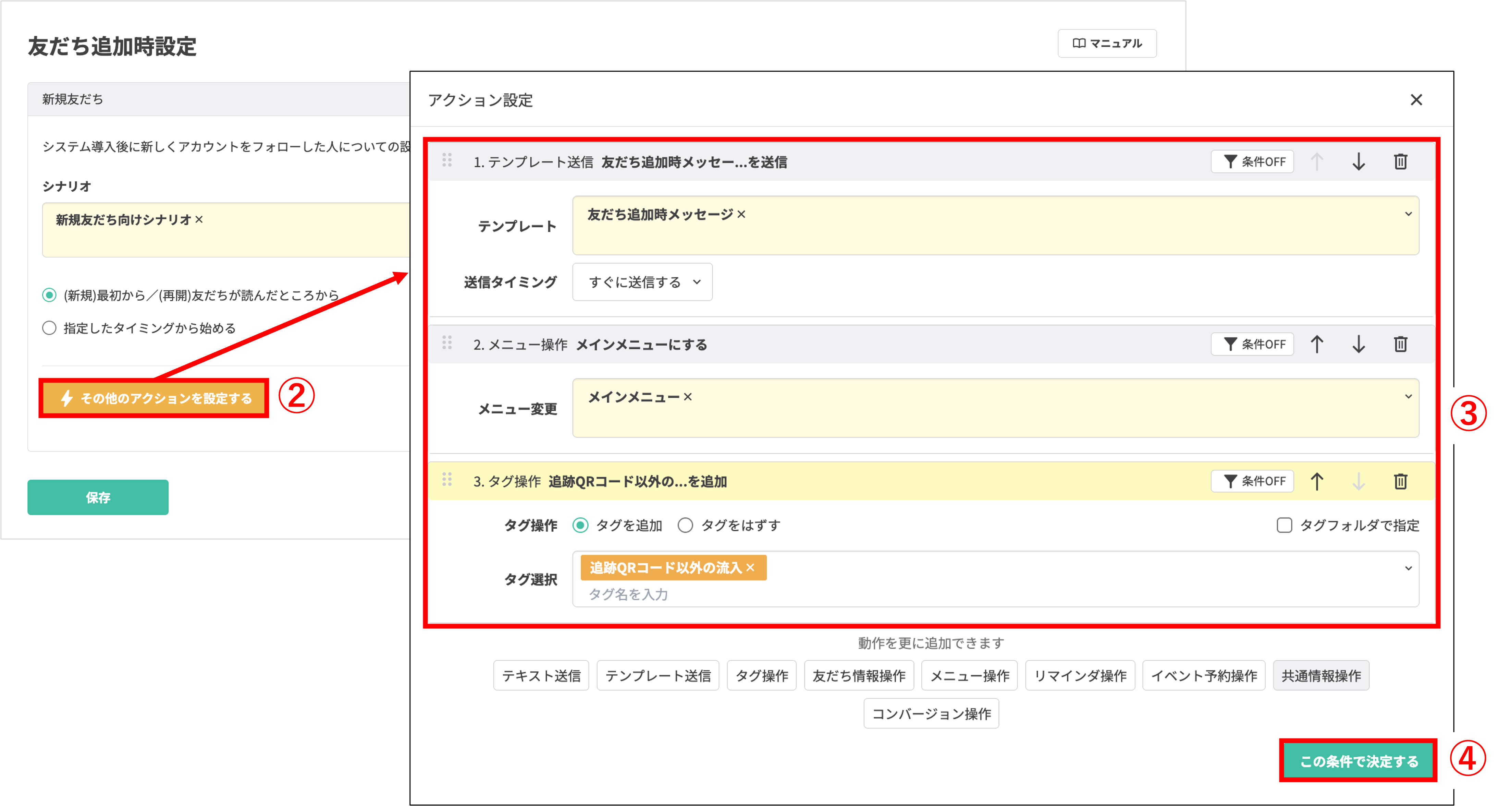The image size is (1512, 806).
Task: Select 指定したタイミングから始める radio option
Action: tap(49, 328)
